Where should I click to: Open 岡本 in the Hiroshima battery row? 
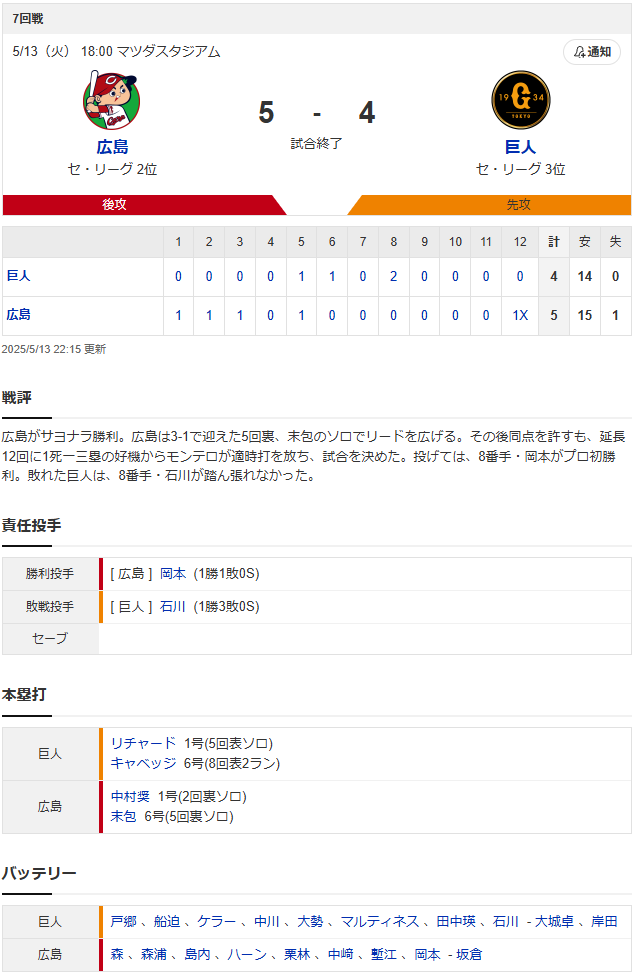(x=428, y=954)
